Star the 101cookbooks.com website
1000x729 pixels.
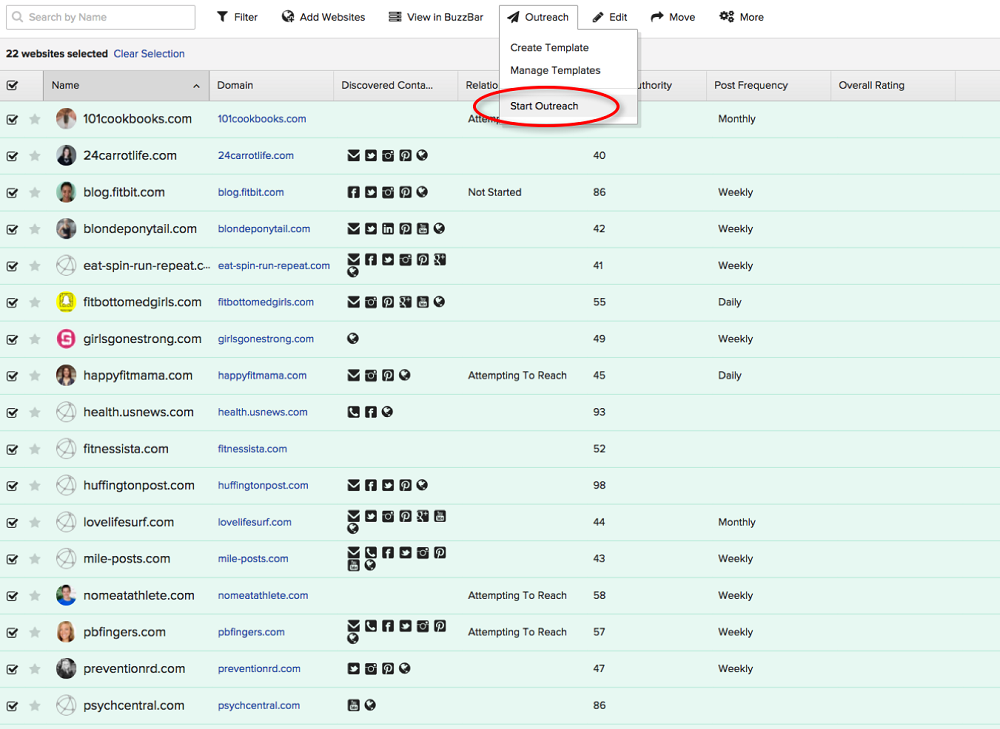coord(35,119)
